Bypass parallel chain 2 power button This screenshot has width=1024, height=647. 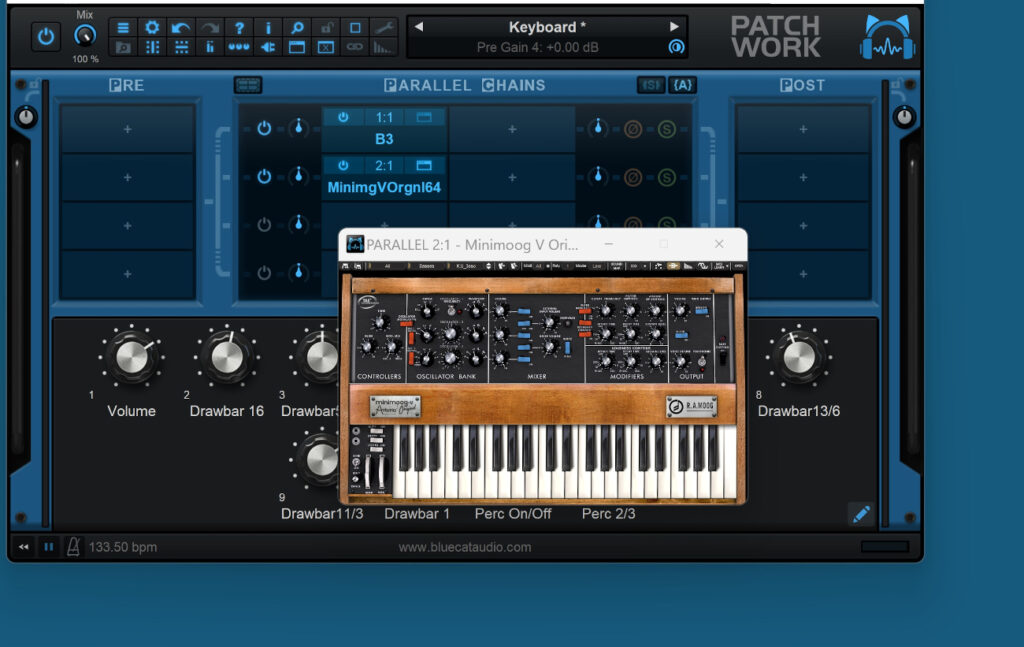click(264, 176)
